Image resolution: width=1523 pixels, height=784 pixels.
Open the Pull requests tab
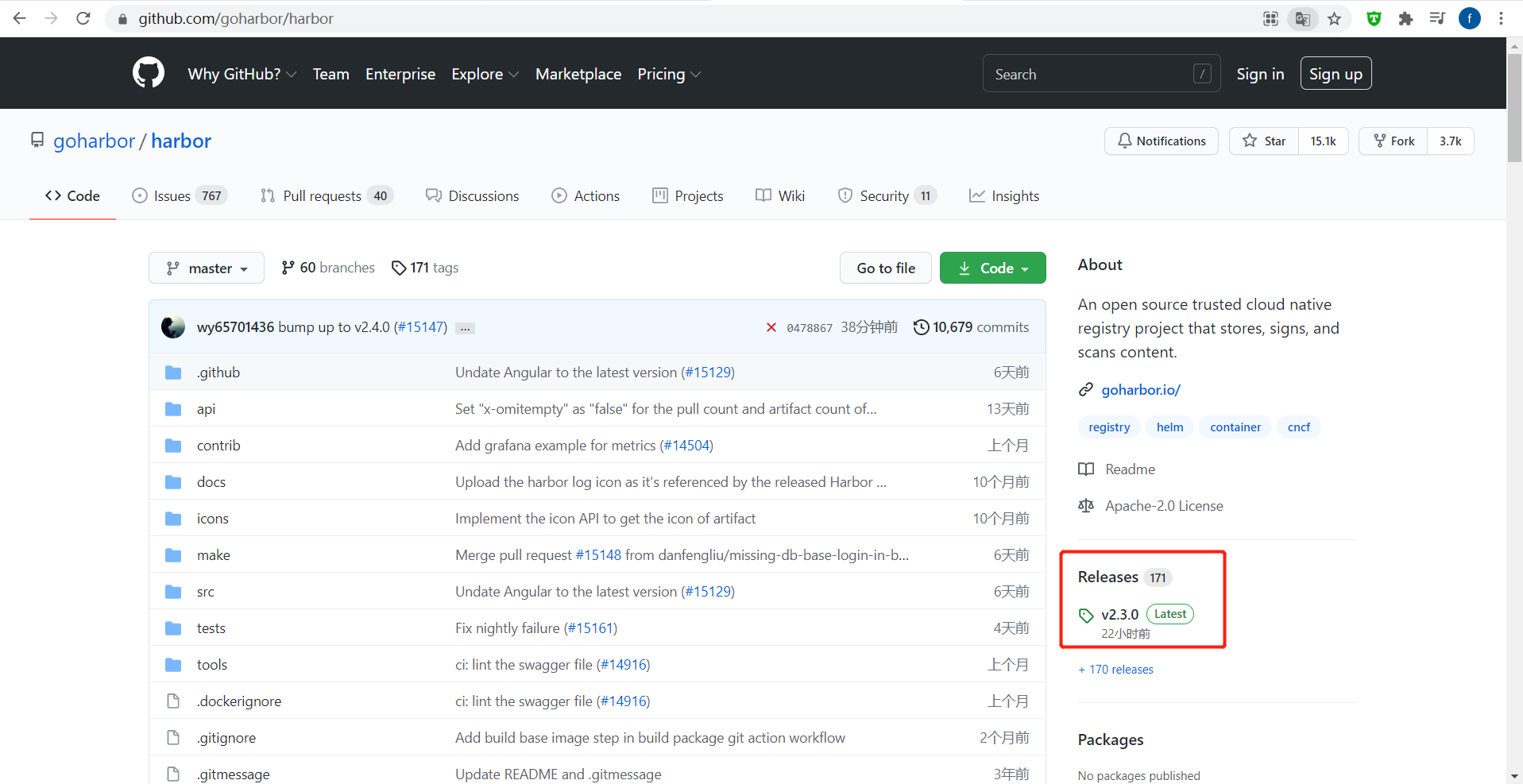tap(327, 195)
